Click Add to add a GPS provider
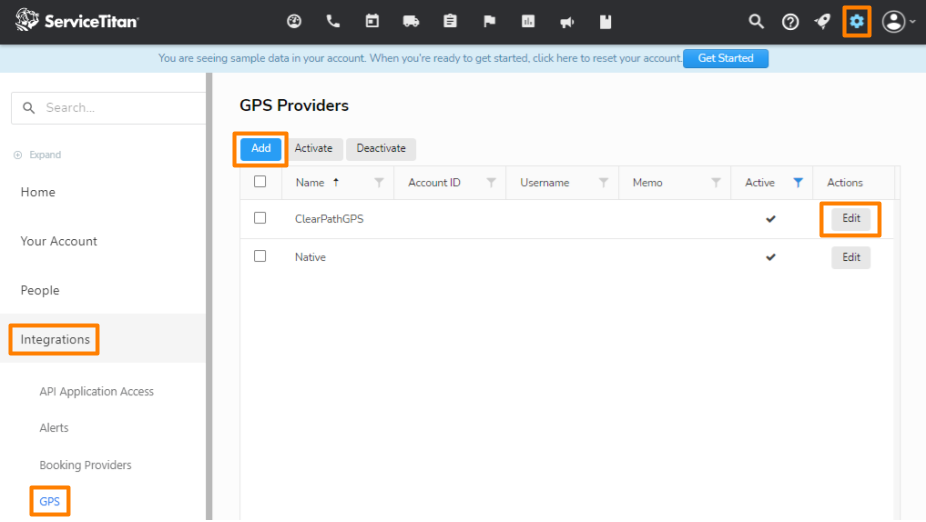This screenshot has width=926, height=522. coord(260,149)
